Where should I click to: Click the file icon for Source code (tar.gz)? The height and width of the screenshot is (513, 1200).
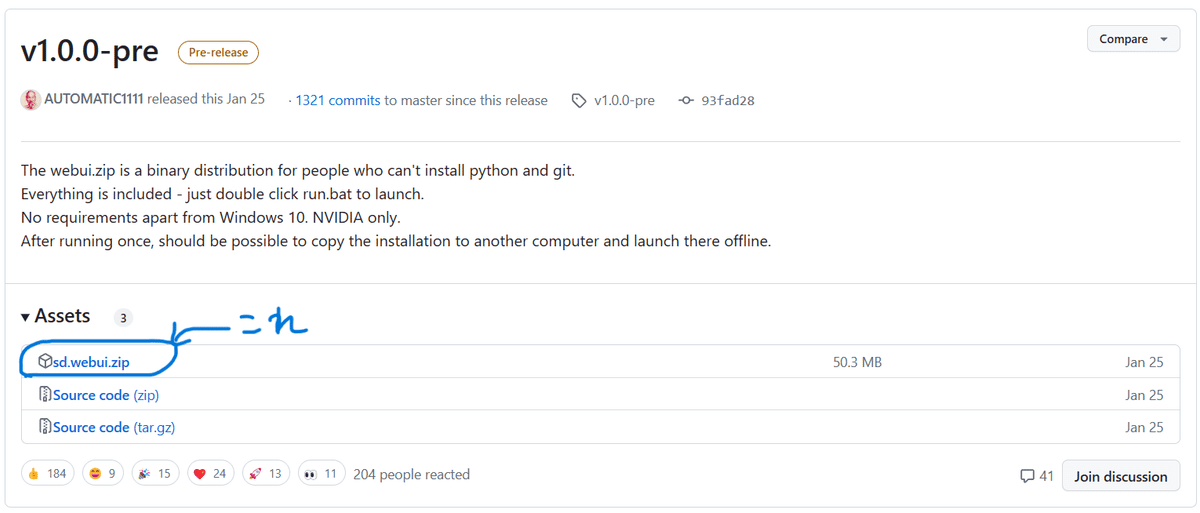45,427
